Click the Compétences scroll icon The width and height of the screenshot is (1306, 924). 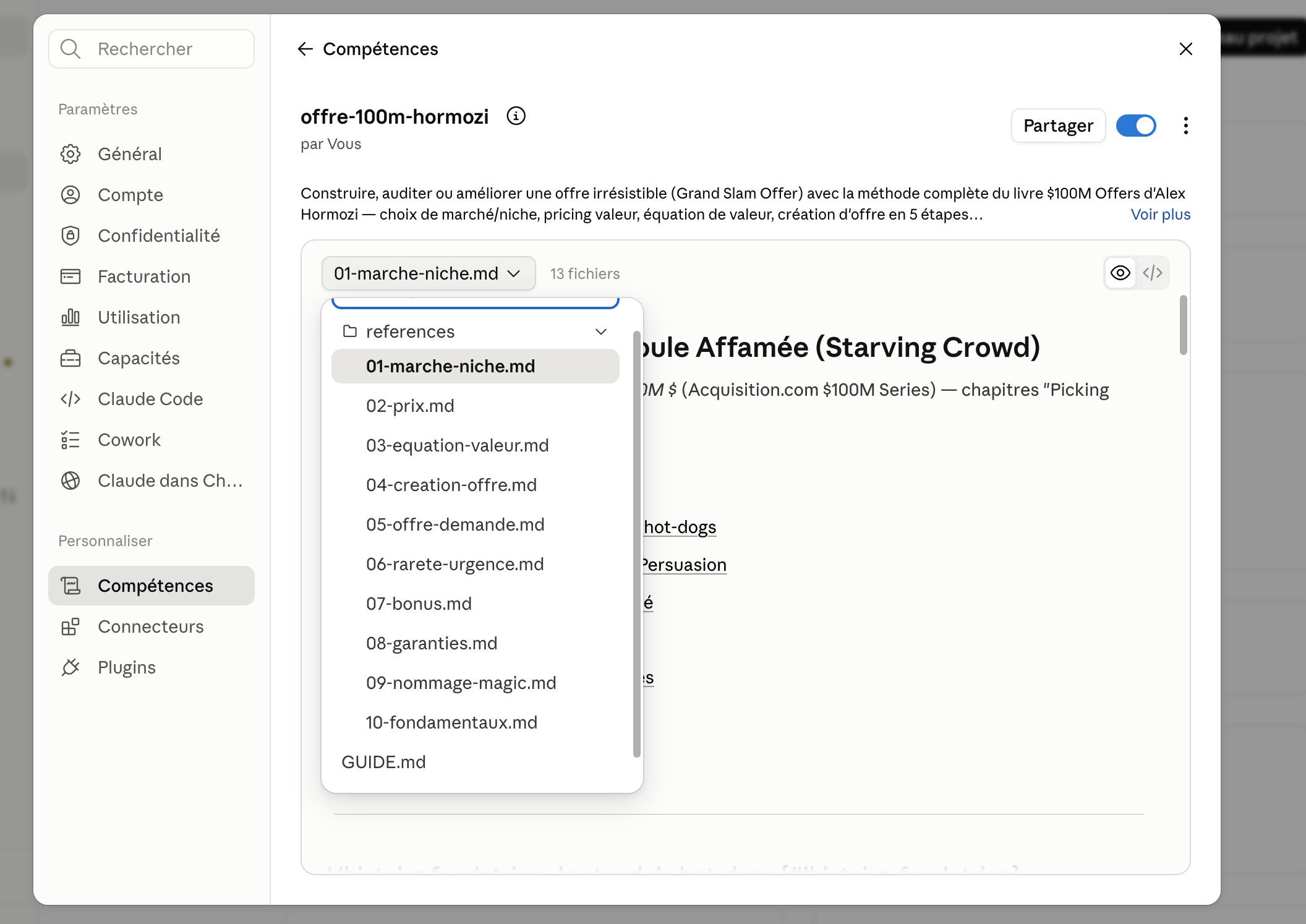click(70, 586)
